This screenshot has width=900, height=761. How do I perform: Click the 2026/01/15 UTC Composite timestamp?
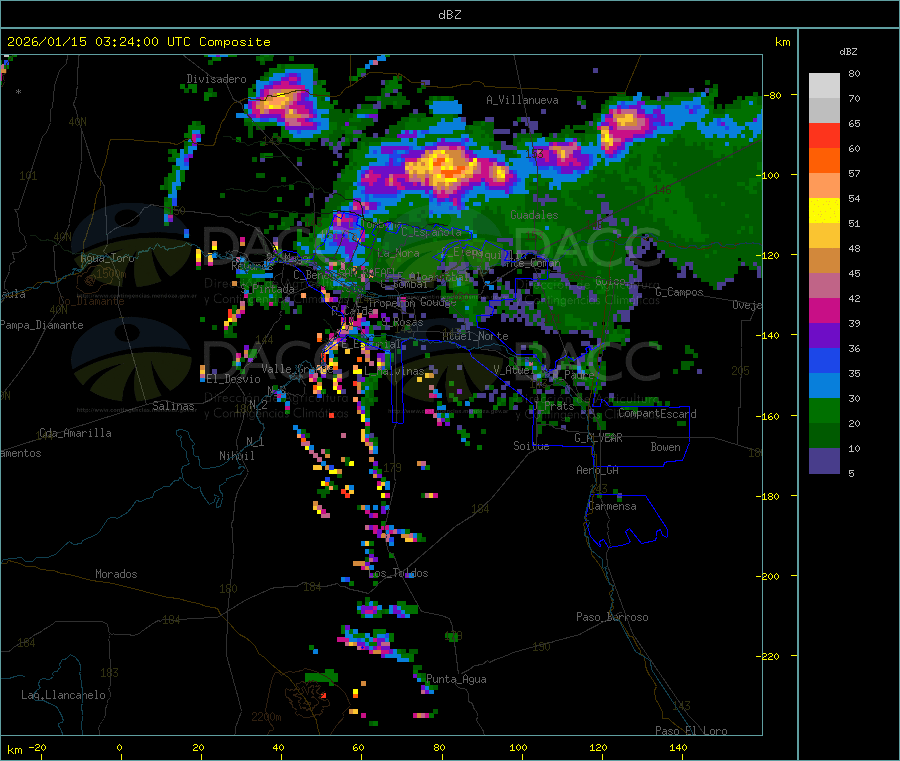(x=139, y=42)
